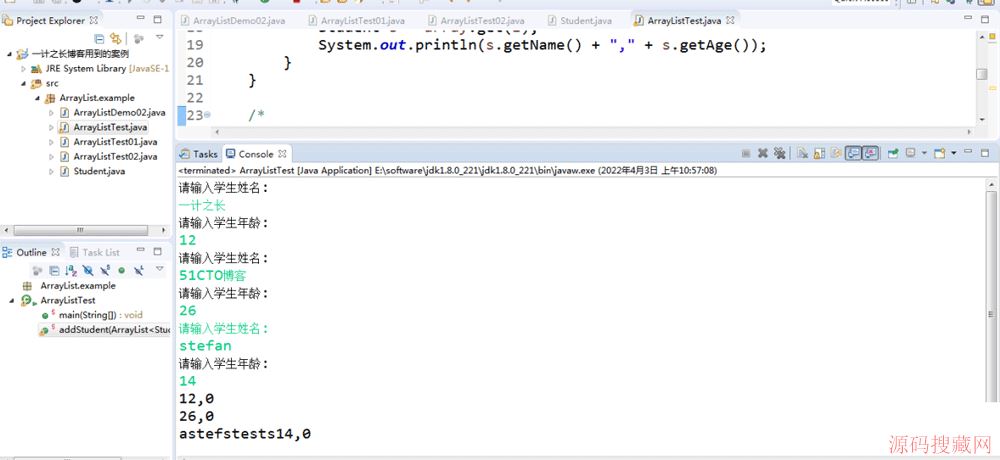Click Hide Non-Public Members icon in Outline

pos(121,271)
